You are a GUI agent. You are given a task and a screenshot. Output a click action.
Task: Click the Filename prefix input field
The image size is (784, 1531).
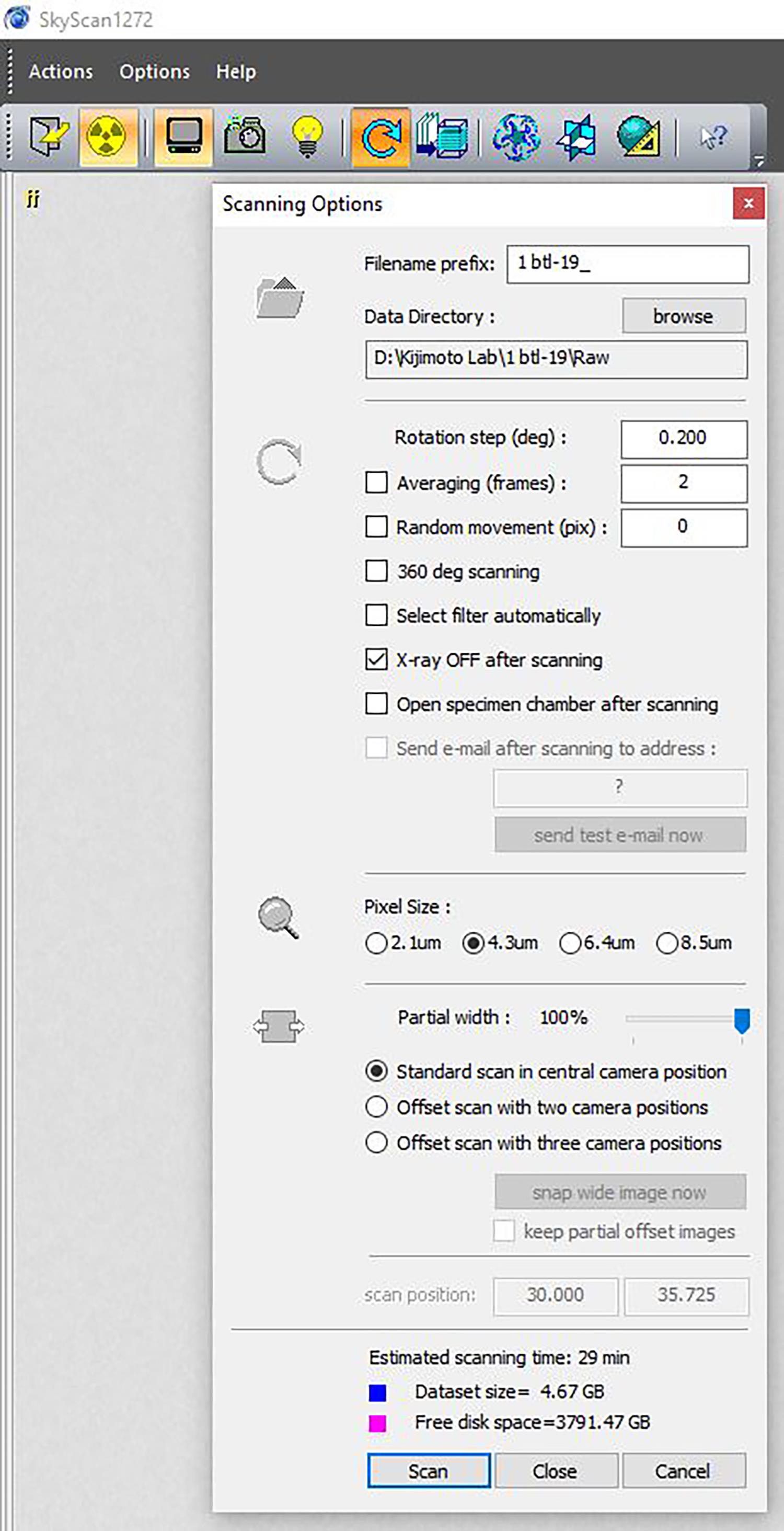click(628, 264)
